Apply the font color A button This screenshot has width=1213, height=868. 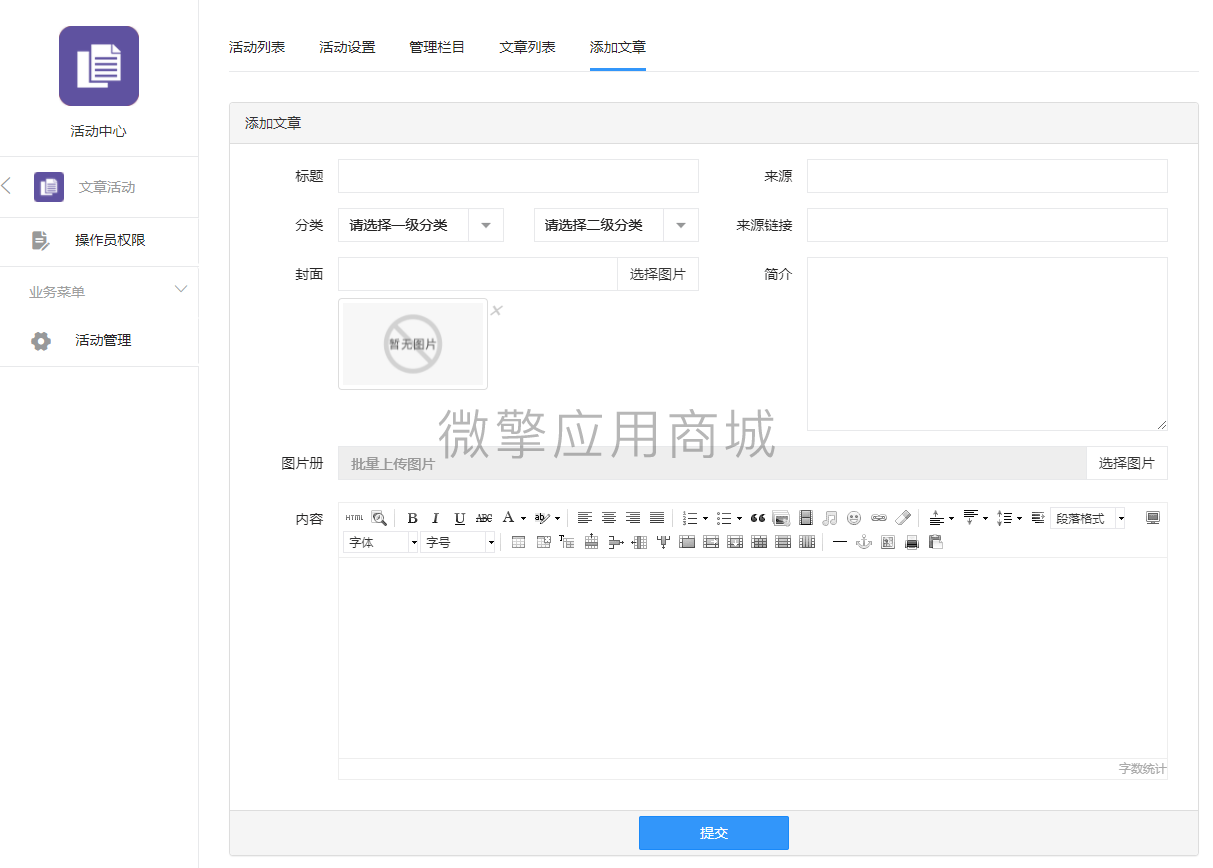(508, 518)
